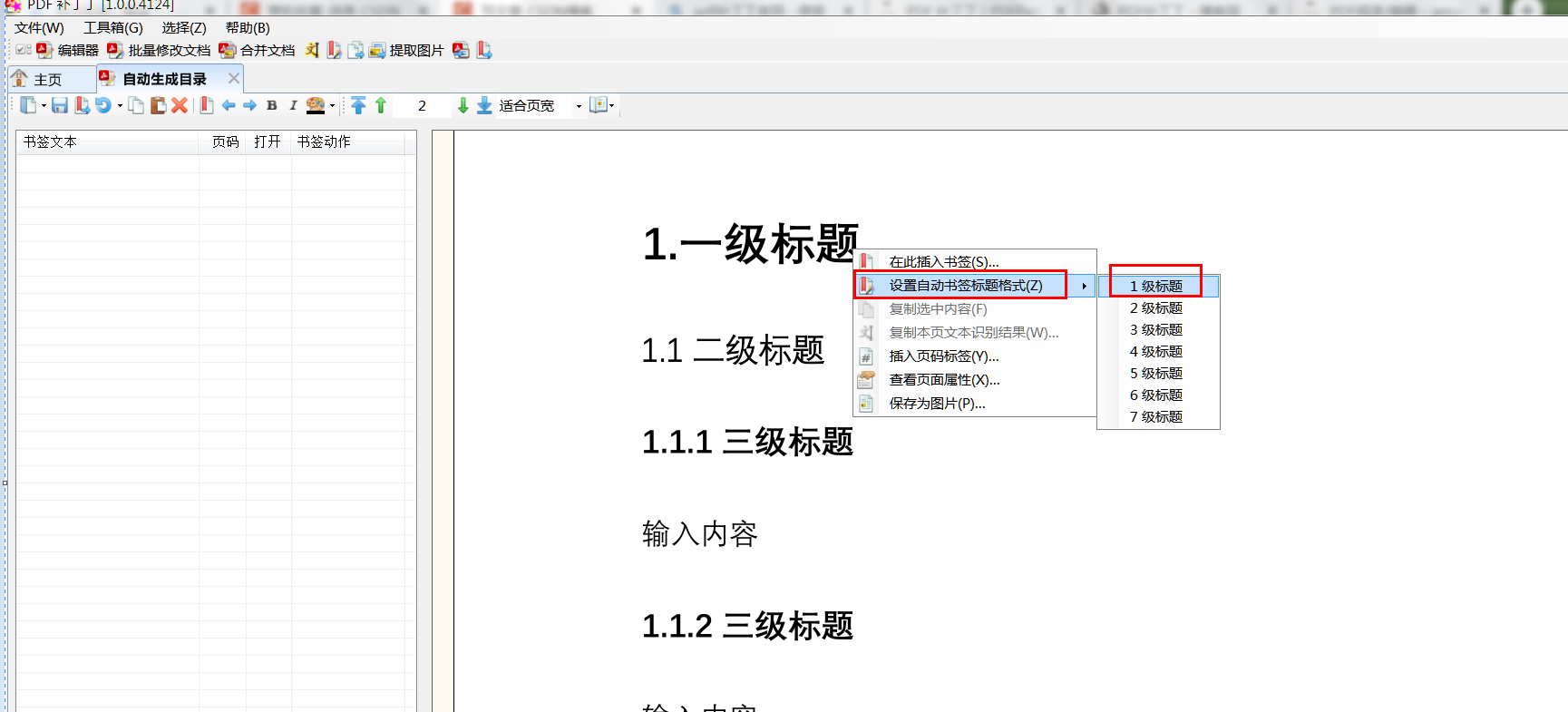Image resolution: width=1568 pixels, height=712 pixels.
Task: Click the 书签文本 column header
Action: (x=107, y=141)
